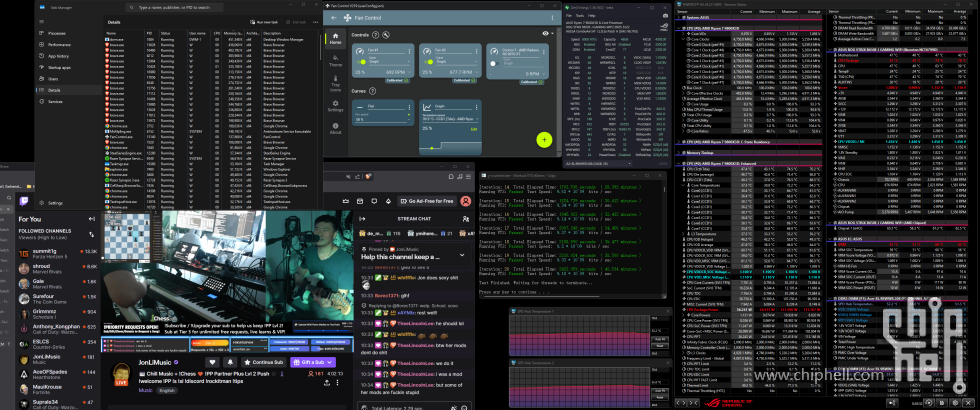Select FanControl.exe row in Task Manager
Viewport: 980px width, 410px height.
(212, 136)
